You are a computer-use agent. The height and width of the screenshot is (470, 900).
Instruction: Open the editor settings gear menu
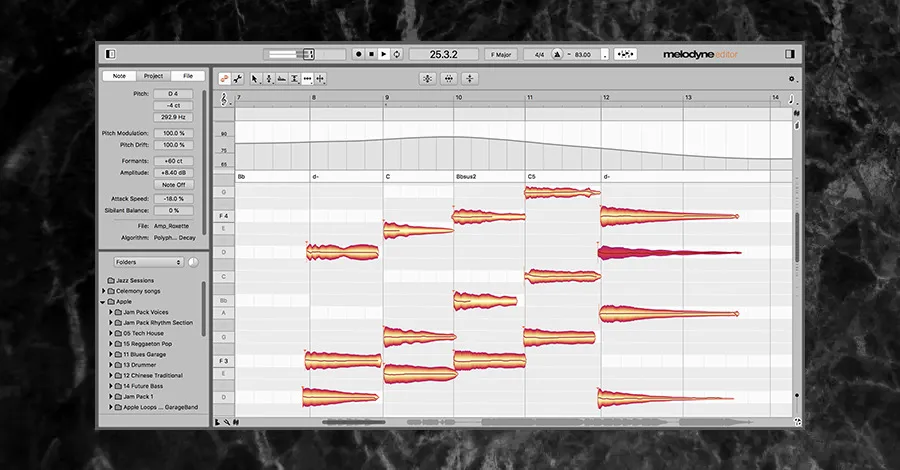tap(792, 79)
